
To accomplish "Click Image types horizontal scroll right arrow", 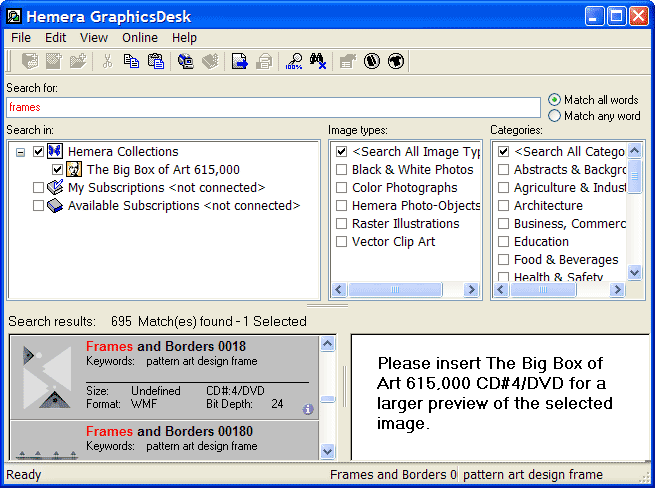I will point(471,289).
